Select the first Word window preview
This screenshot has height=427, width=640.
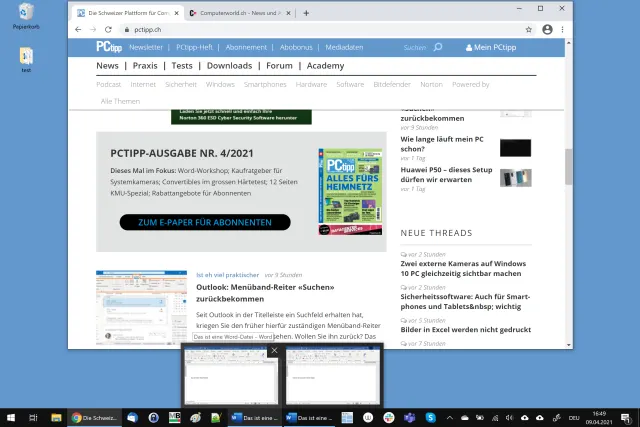(231, 376)
